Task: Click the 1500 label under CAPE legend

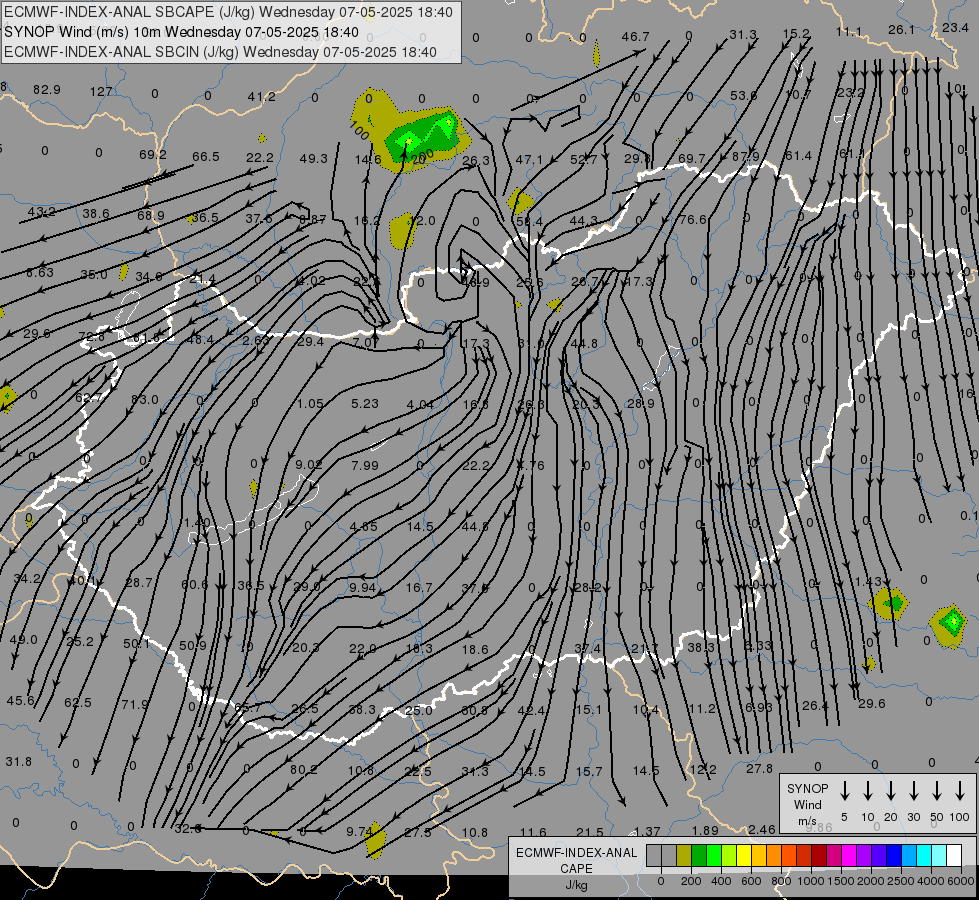Action: (840, 881)
